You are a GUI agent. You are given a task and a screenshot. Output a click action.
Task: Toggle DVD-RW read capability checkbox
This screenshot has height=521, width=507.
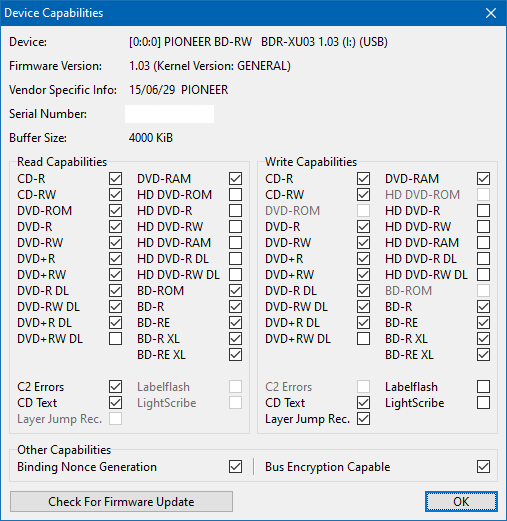pyautogui.click(x=115, y=243)
